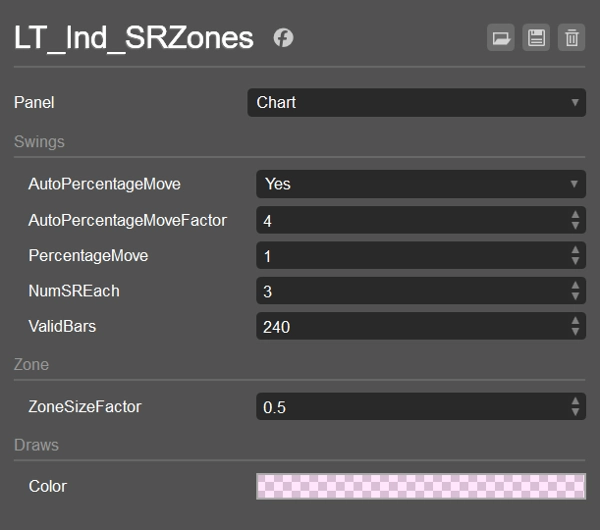Open the Panel dropdown showing Chart
This screenshot has height=530, width=600.
[x=417, y=103]
